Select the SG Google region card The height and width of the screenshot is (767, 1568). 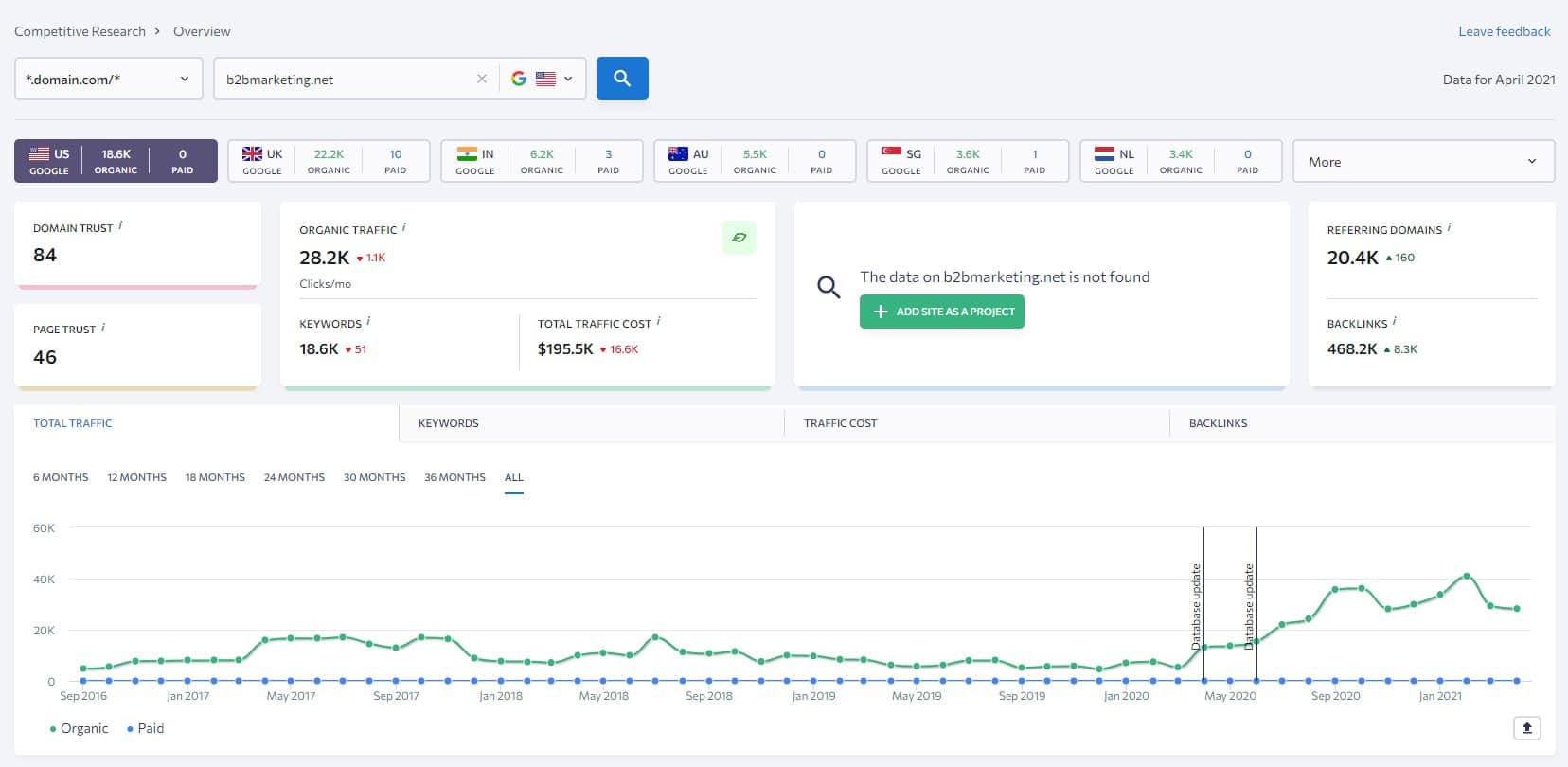(x=968, y=161)
